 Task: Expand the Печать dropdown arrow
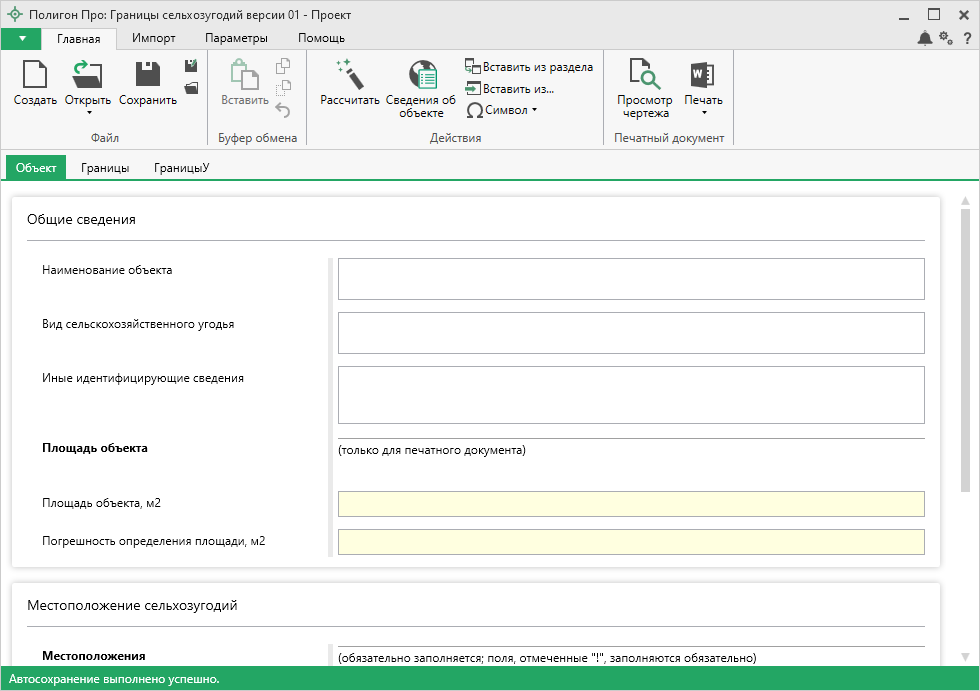[x=703, y=113]
